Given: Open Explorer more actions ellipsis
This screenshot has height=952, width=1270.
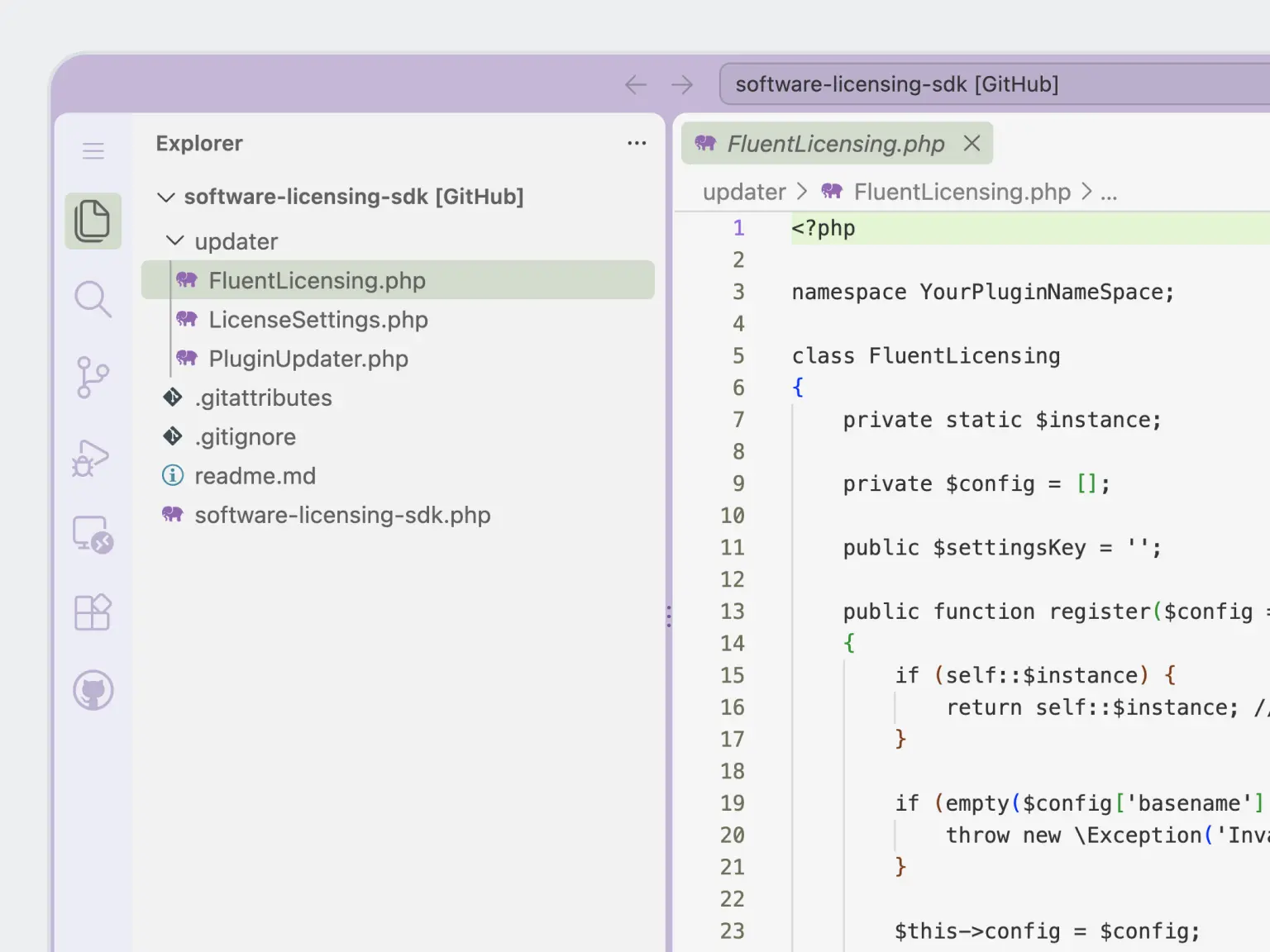Looking at the screenshot, I should [x=637, y=143].
